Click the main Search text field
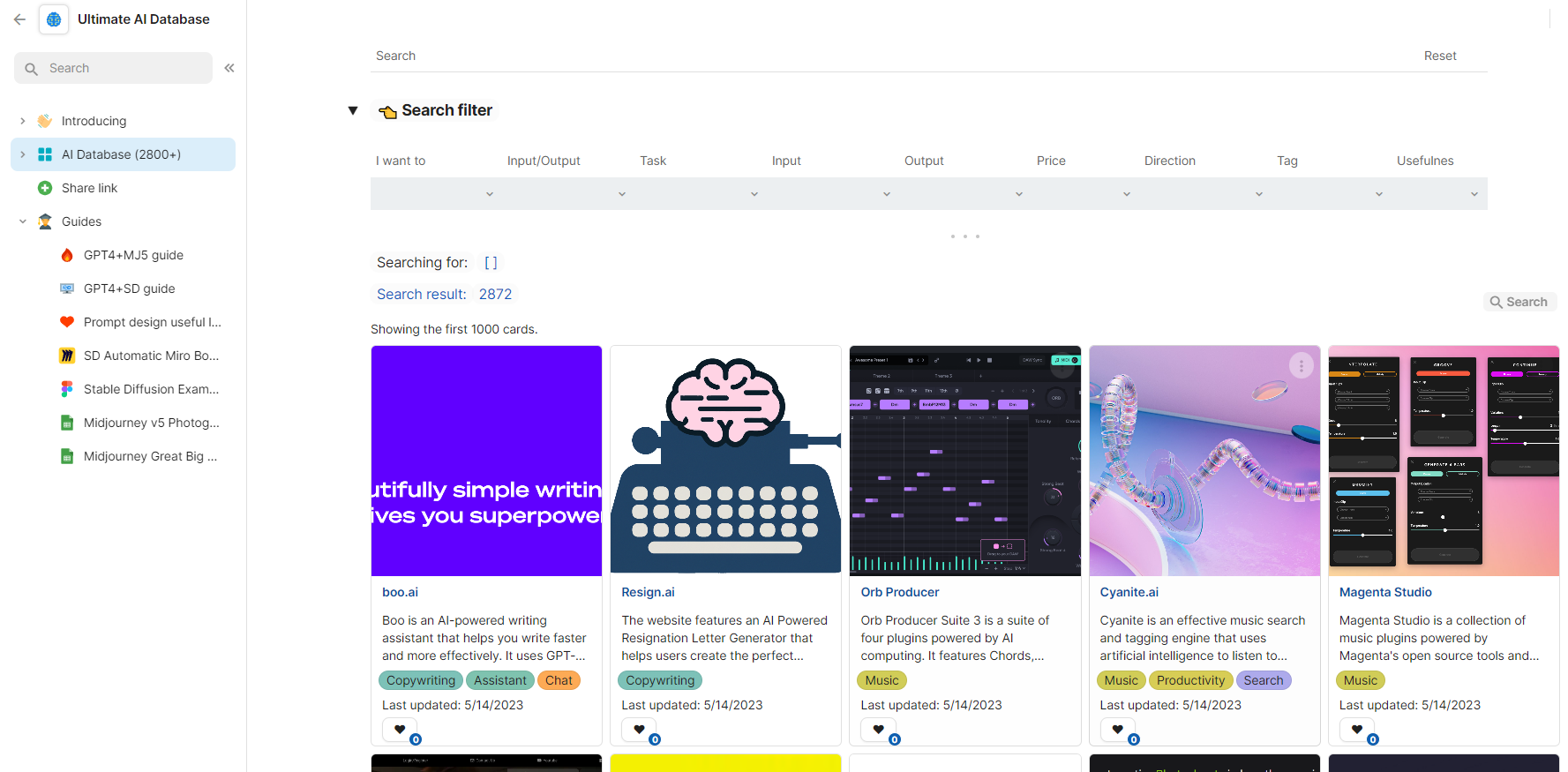The image size is (1568, 772). [891, 56]
